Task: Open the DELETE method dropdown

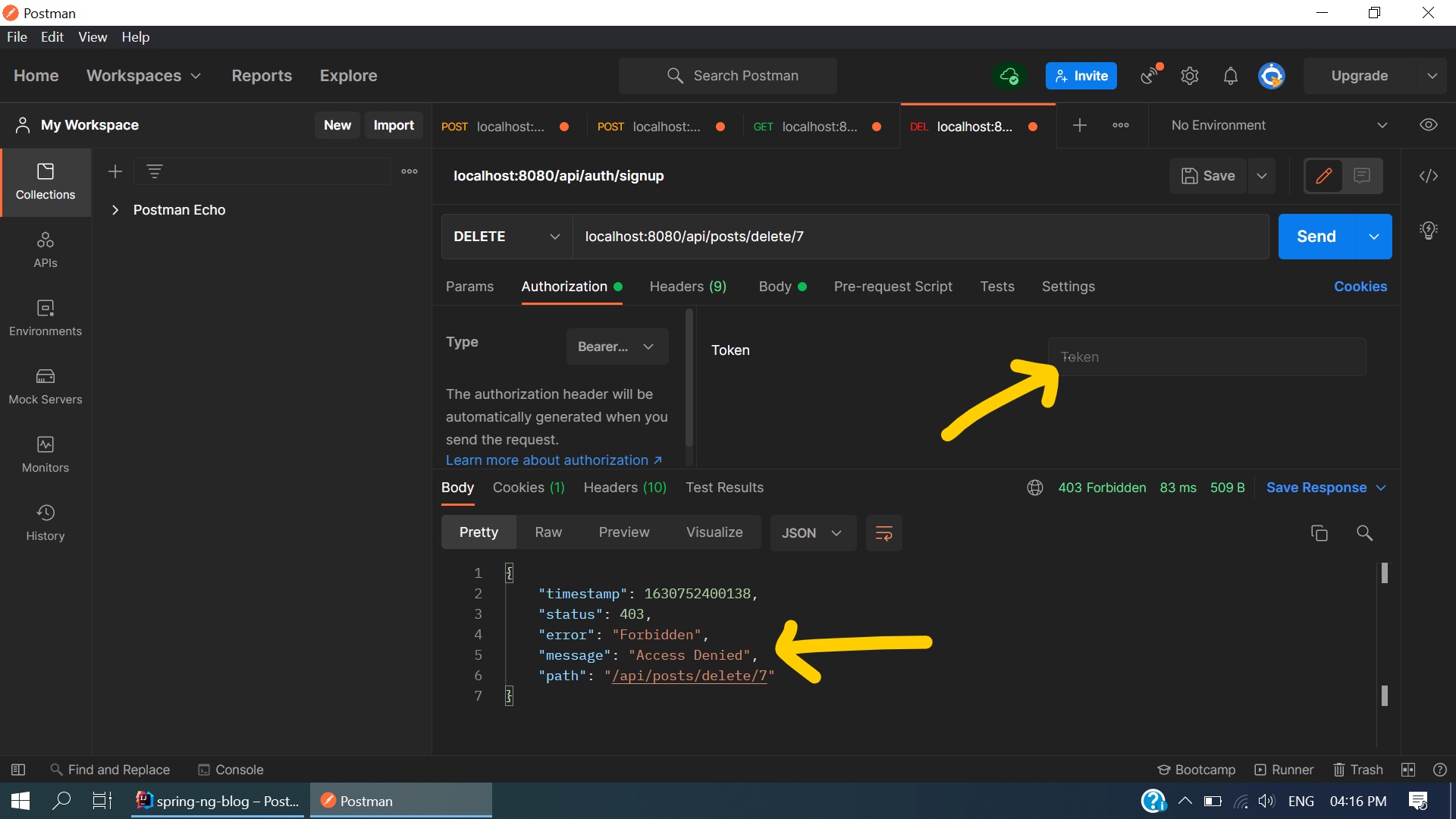Action: coord(507,237)
